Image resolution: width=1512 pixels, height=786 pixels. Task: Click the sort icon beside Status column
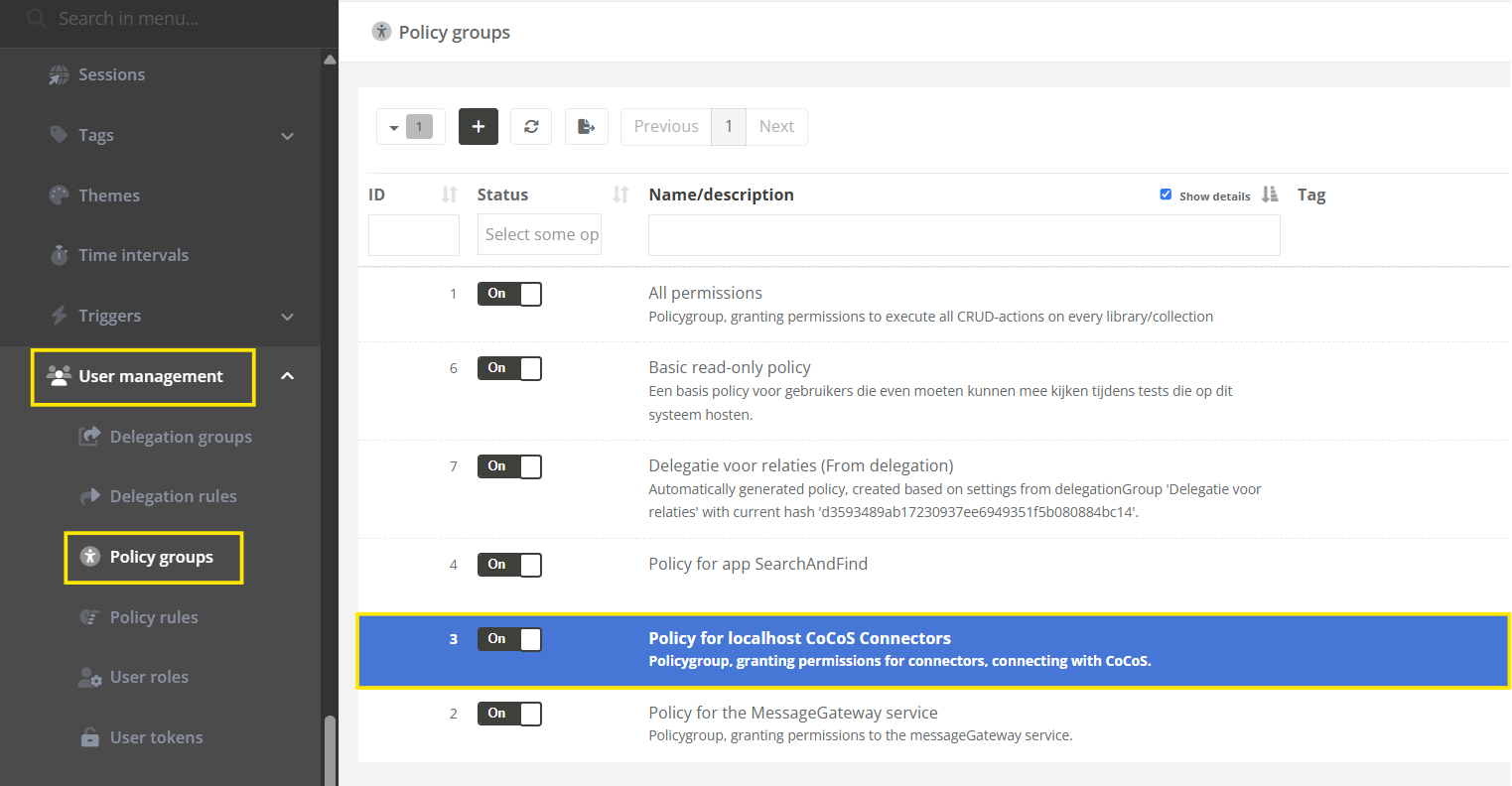[x=620, y=195]
